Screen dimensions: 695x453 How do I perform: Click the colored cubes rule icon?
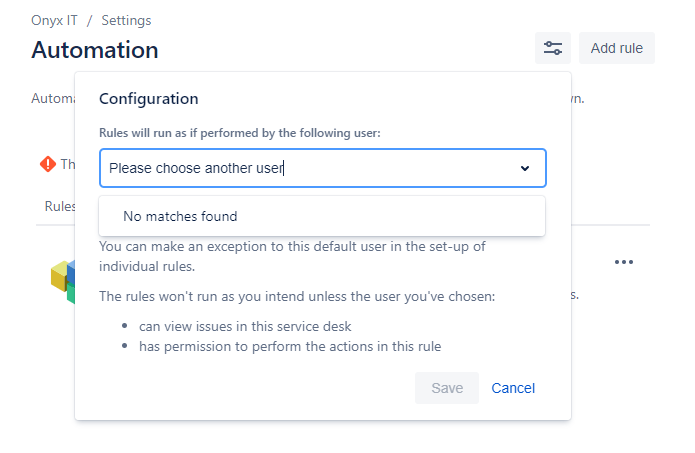pyautogui.click(x=62, y=281)
